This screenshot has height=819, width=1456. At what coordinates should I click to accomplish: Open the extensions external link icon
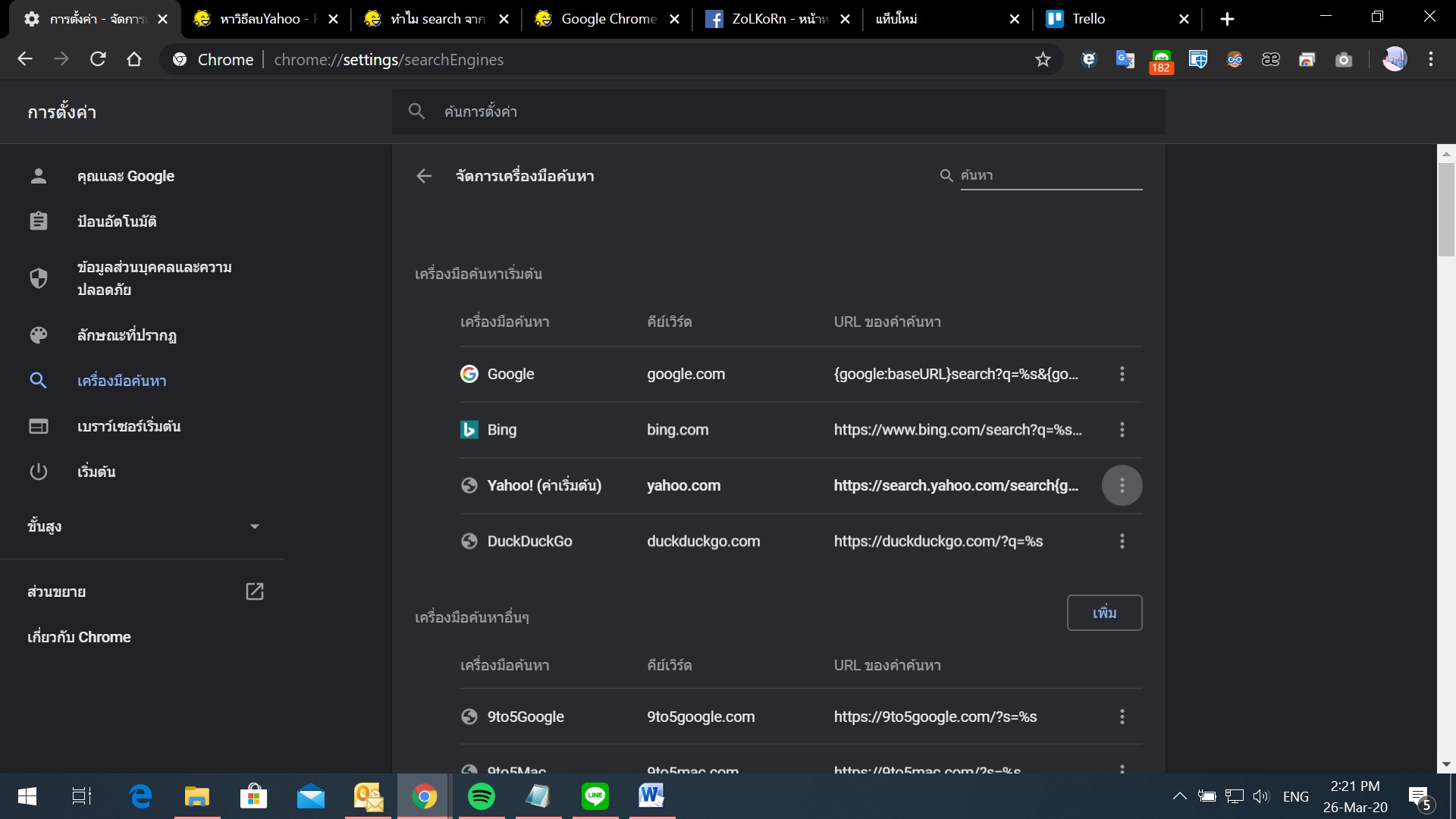(x=255, y=591)
